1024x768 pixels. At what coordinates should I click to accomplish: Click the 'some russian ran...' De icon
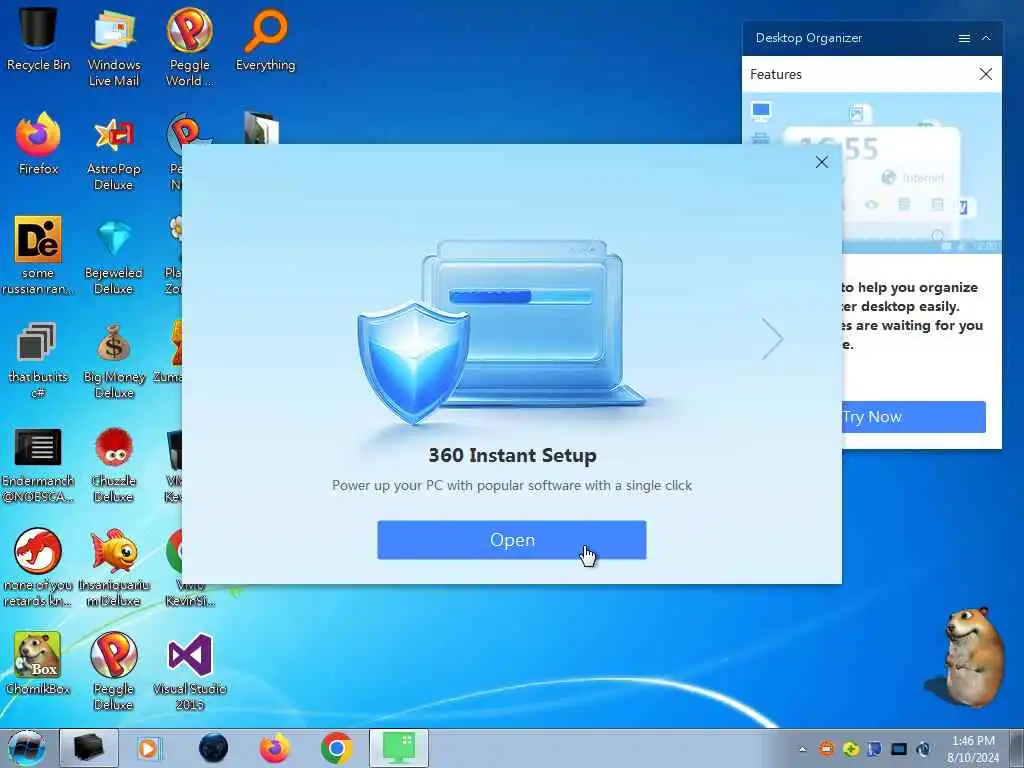coord(38,256)
